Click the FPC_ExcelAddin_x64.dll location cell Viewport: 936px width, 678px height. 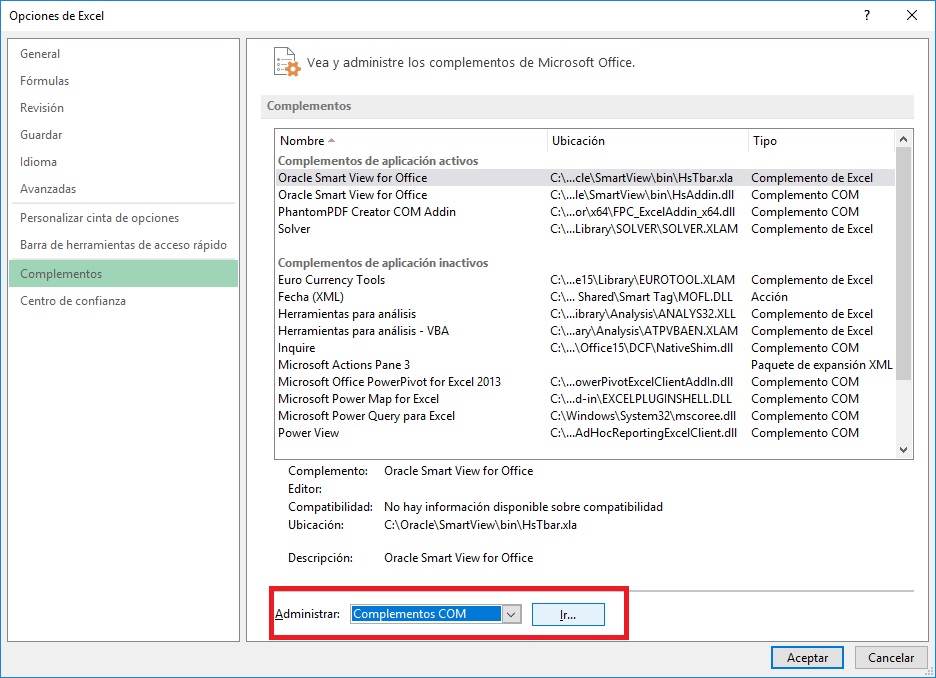[642, 212]
